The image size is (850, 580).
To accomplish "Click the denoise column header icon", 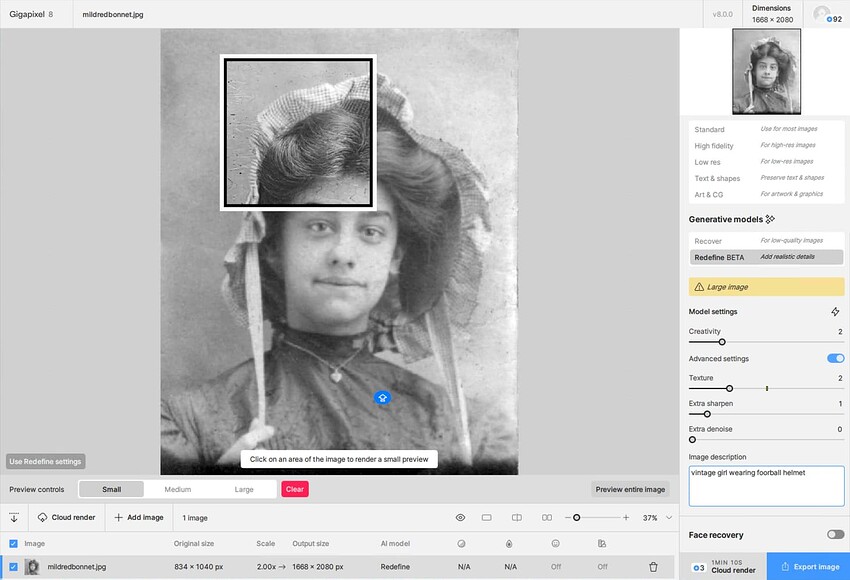I will pos(461,543).
